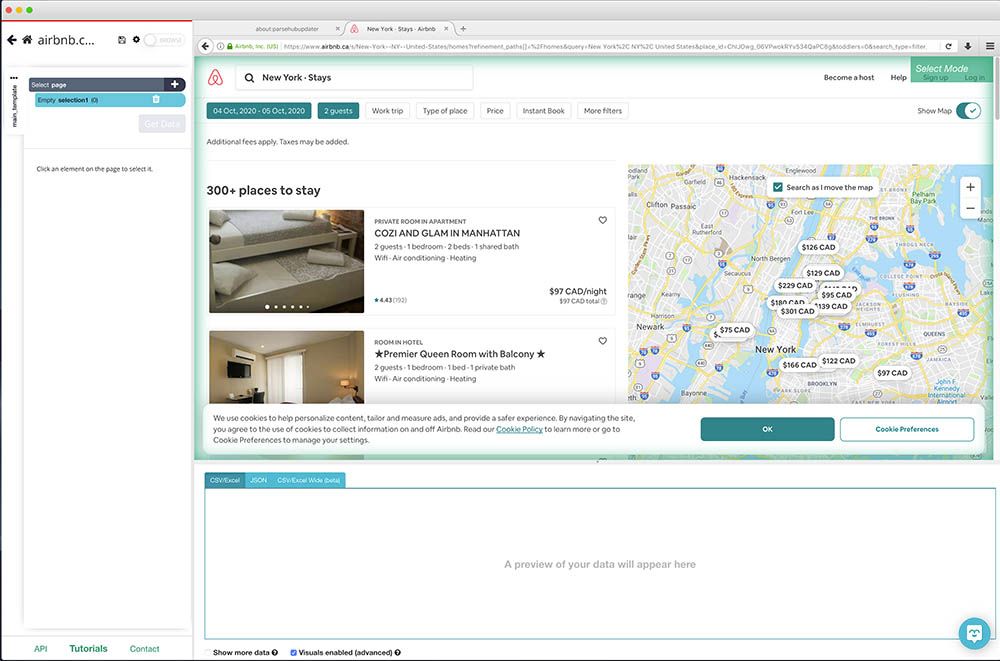
Task: Select the $166 CAD map marker
Action: click(x=799, y=365)
